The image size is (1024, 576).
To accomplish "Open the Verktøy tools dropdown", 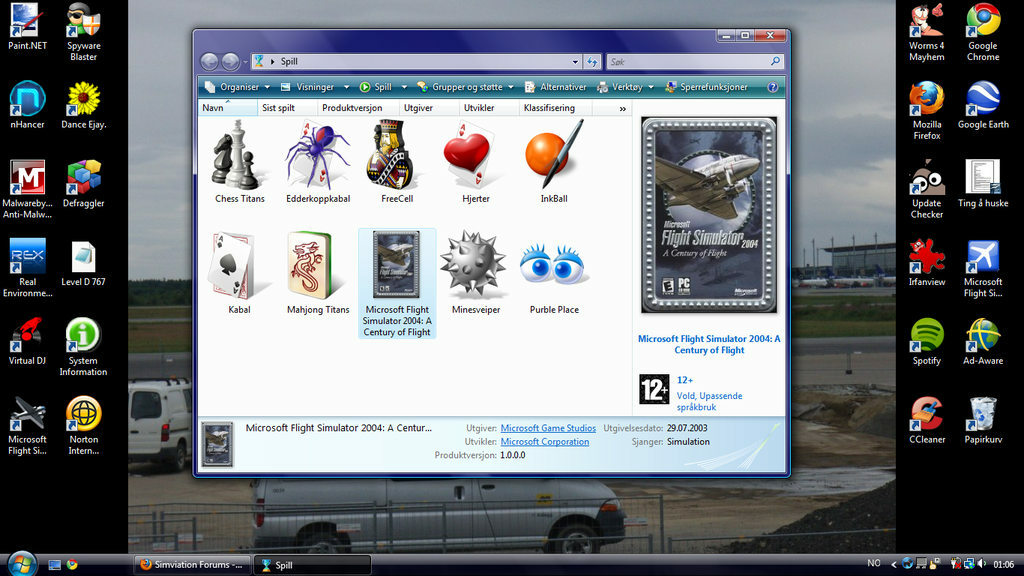I will pyautogui.click(x=626, y=87).
